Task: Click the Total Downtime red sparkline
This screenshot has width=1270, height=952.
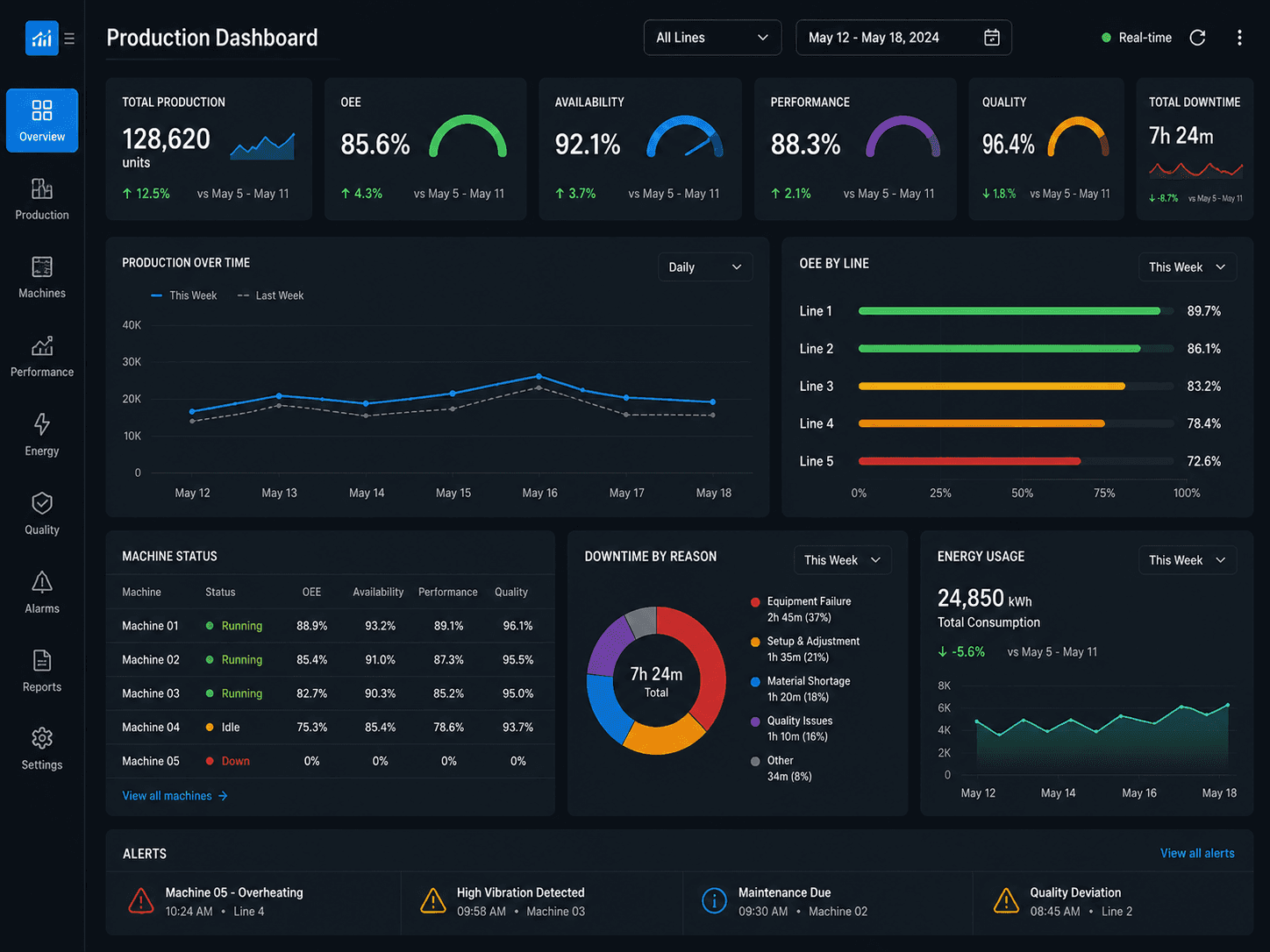Action: tap(1196, 168)
